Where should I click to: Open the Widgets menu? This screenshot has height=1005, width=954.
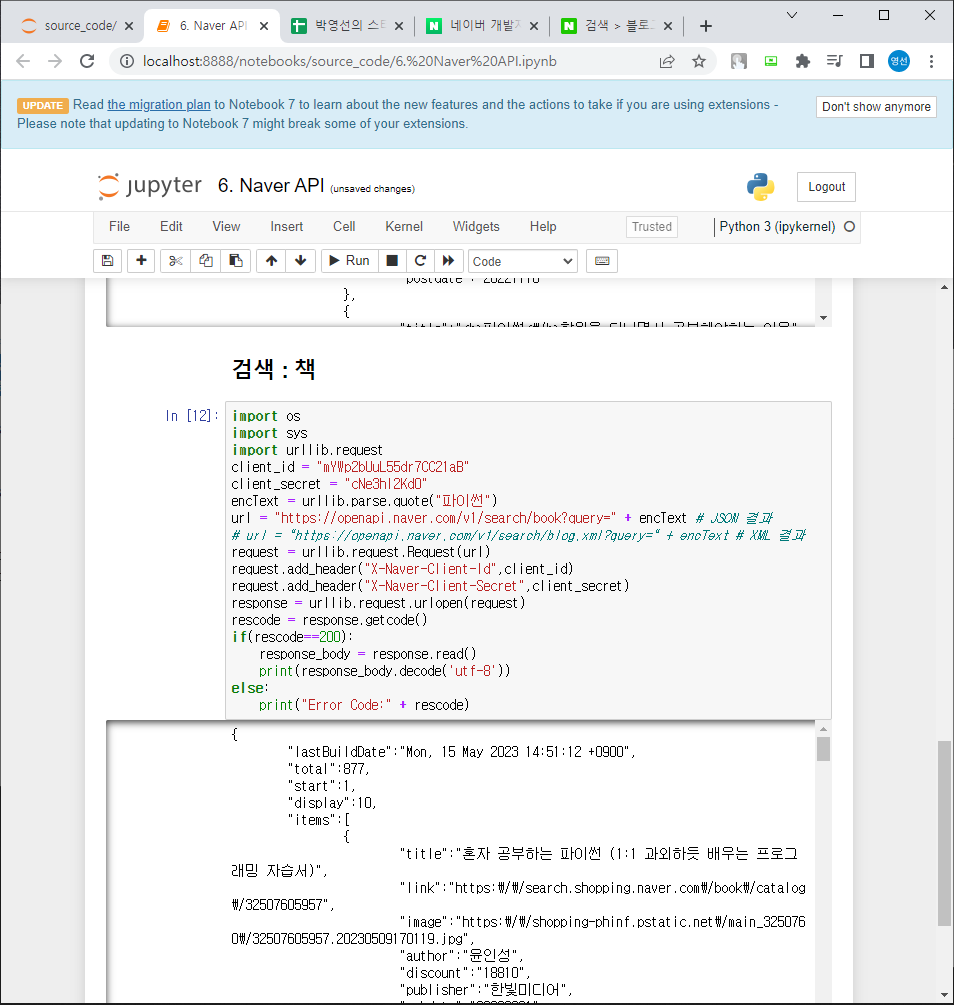476,227
